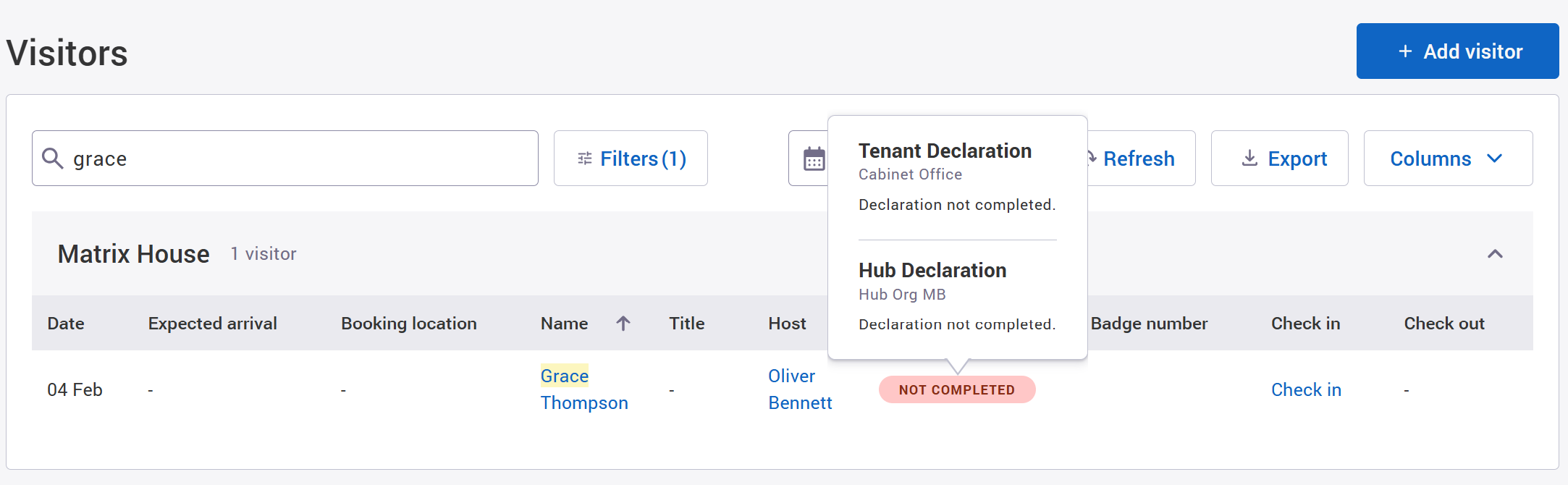
Task: Click the Badge number column header
Action: (1149, 324)
